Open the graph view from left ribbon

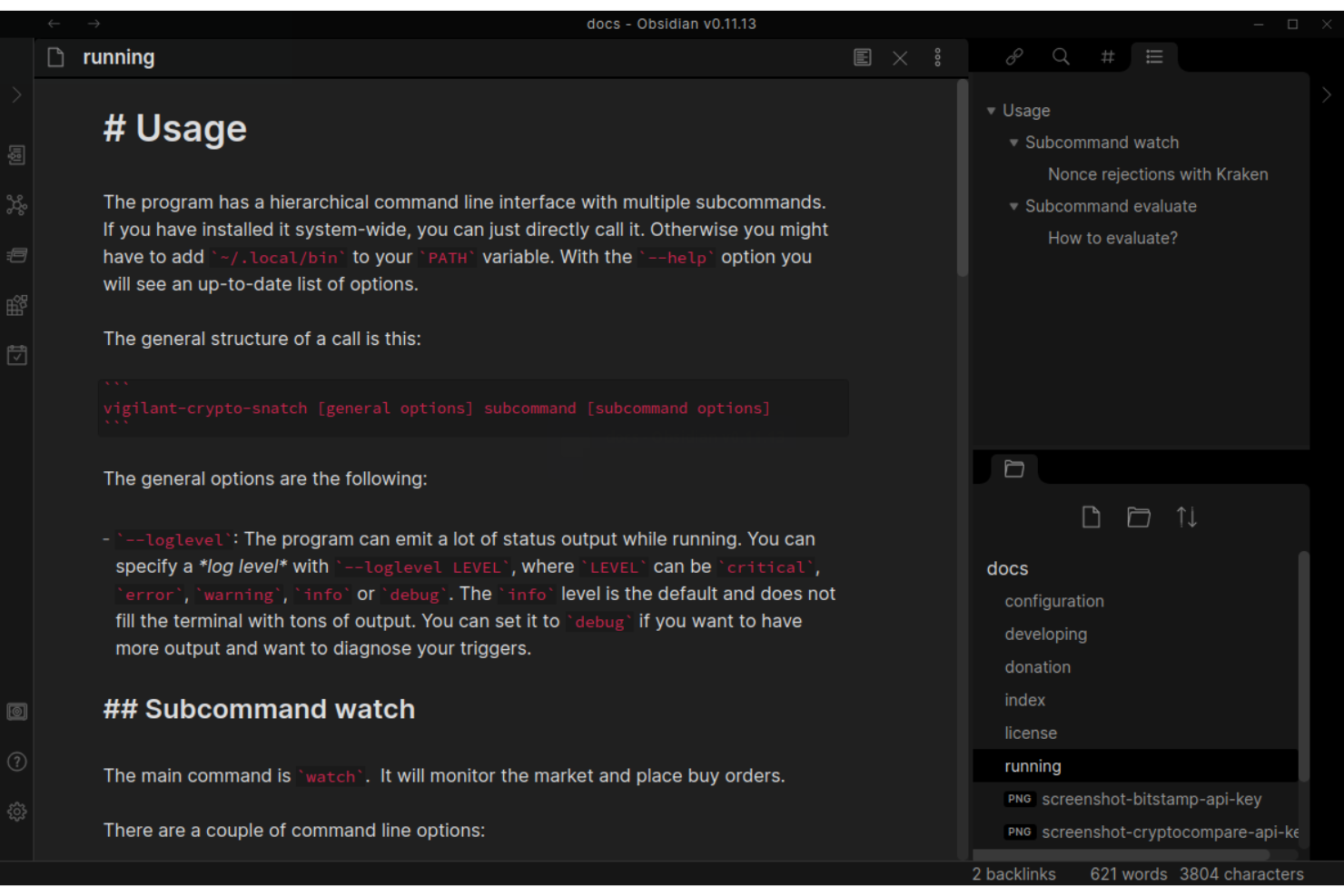pyautogui.click(x=16, y=204)
